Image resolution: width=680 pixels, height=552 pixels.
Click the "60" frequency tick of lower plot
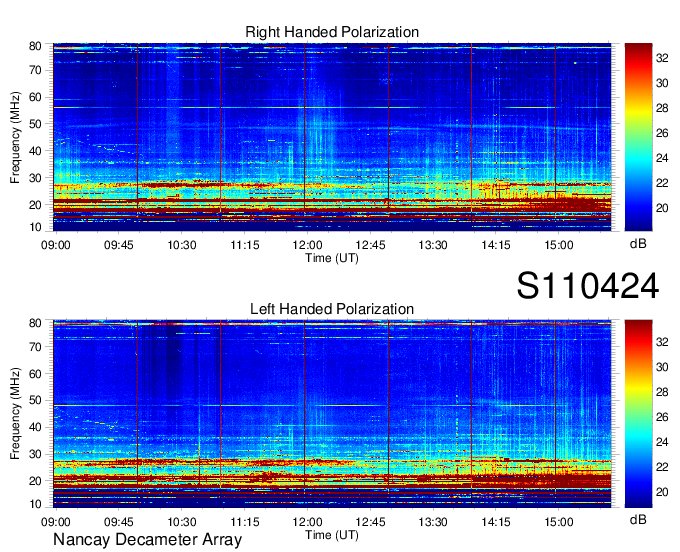click(35, 373)
